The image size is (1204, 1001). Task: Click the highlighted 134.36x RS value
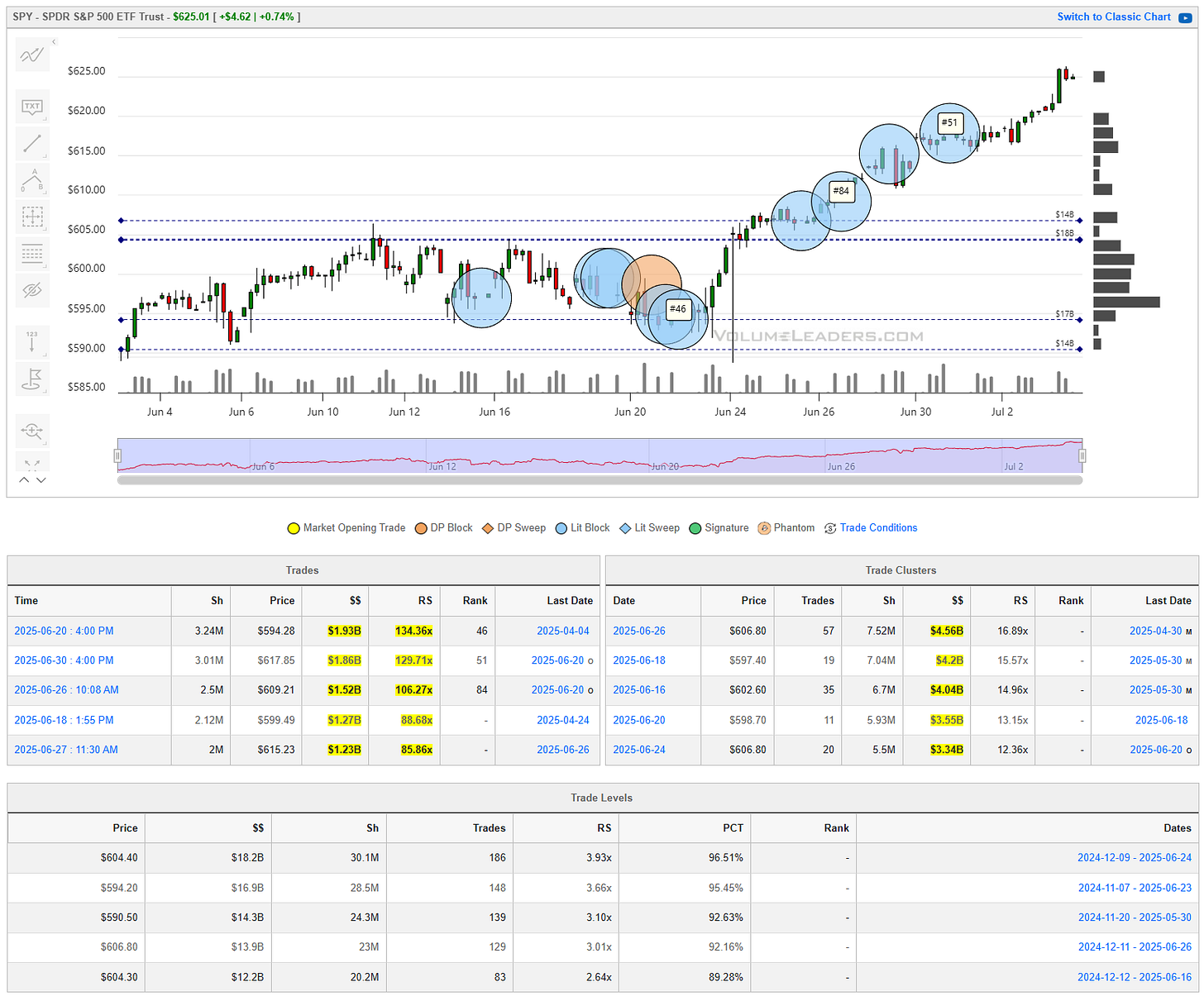(413, 631)
